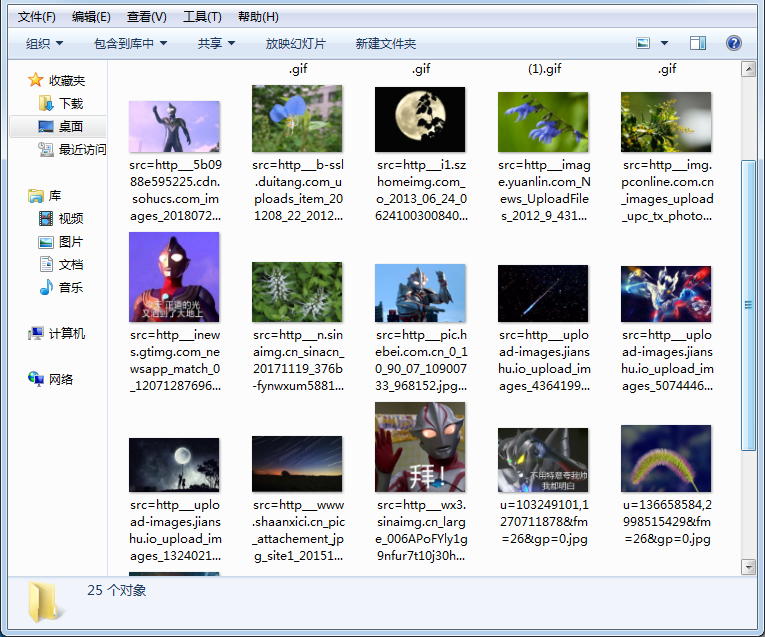The width and height of the screenshot is (765, 637).
Task: Click filename u=103249101,1270711878 jpg
Action: (x=544, y=522)
